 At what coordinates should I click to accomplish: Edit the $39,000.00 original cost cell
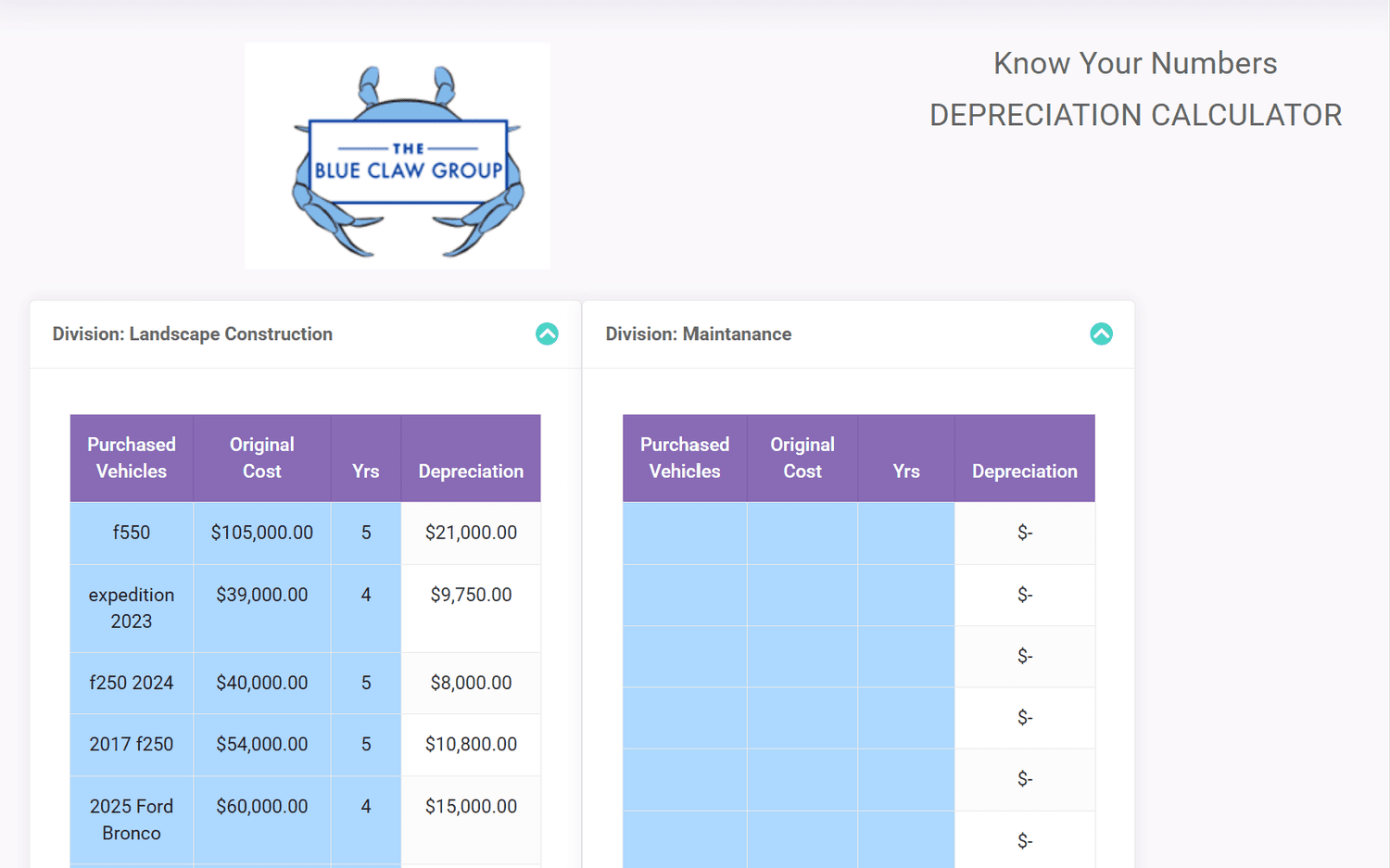coord(262,608)
